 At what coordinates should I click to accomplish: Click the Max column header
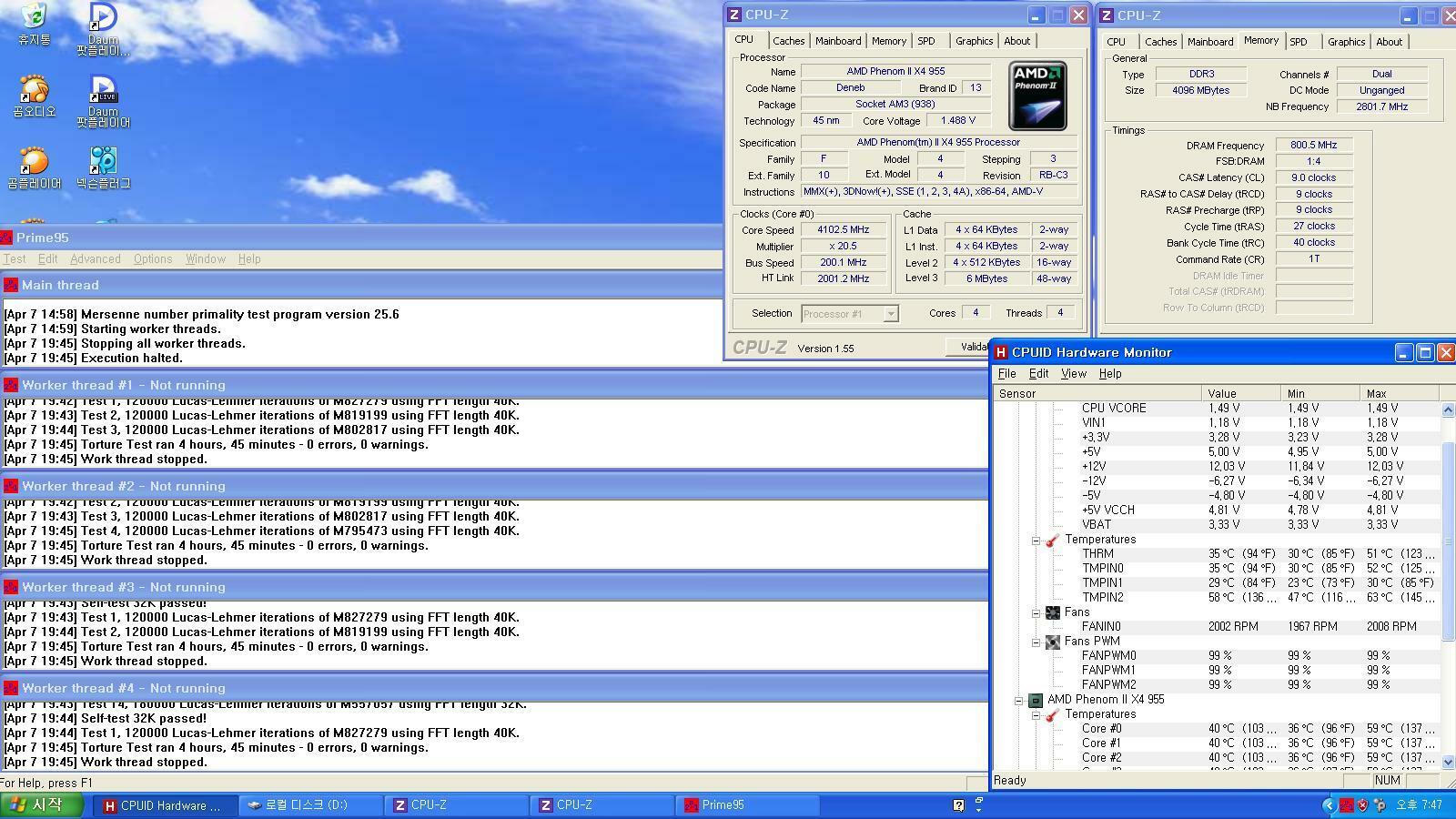tap(1400, 393)
